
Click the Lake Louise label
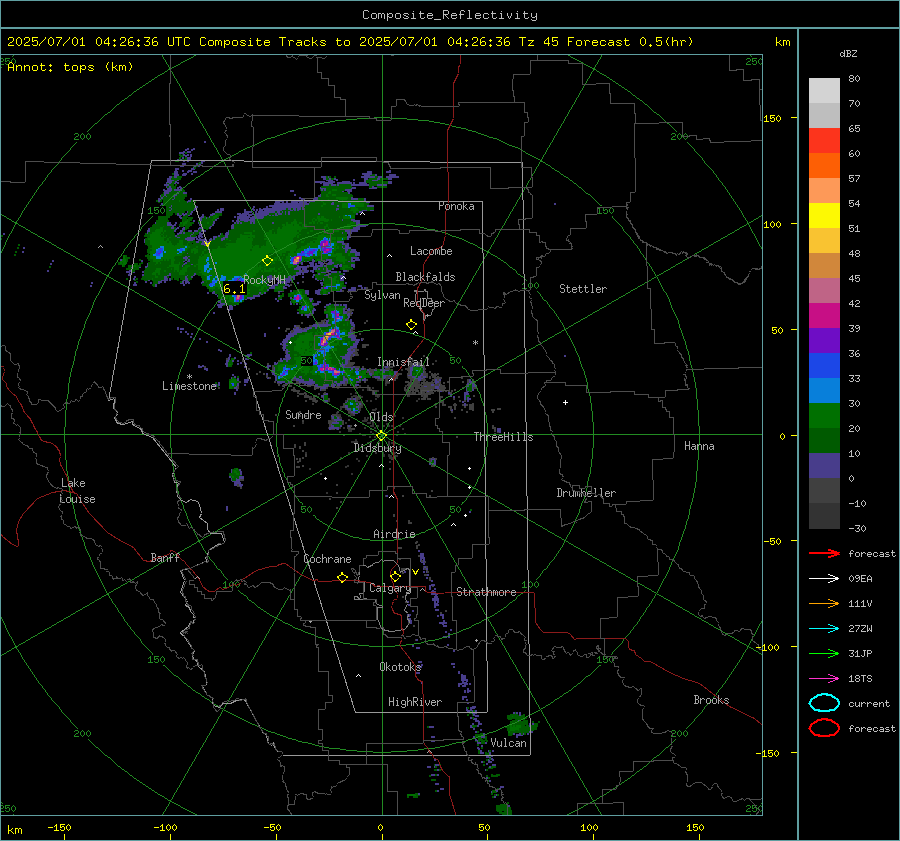pyautogui.click(x=77, y=491)
